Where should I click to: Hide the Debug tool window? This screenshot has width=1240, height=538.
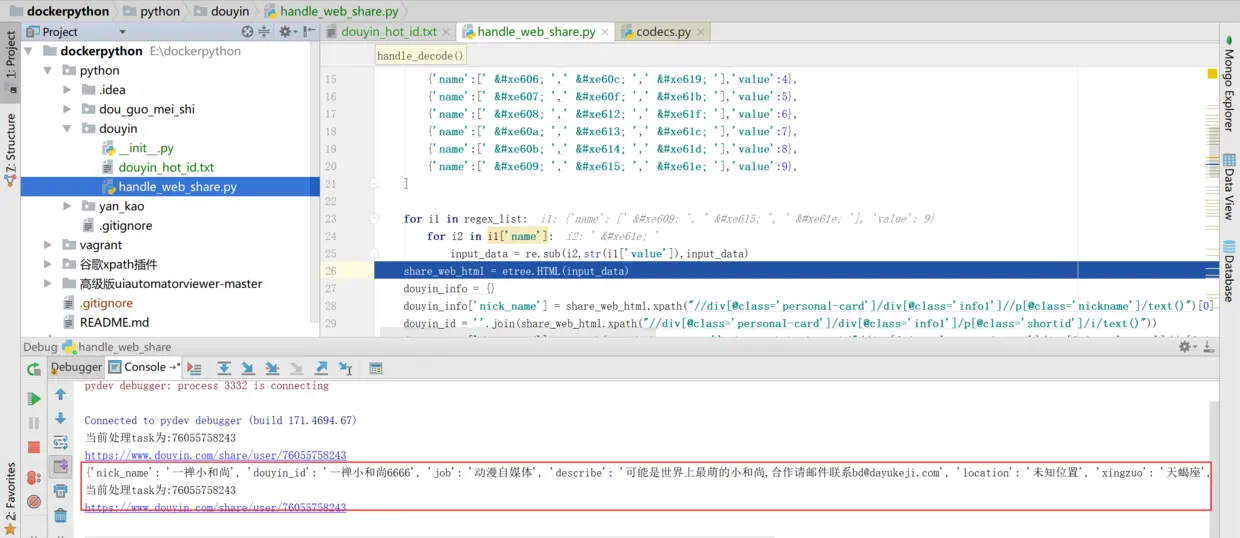pos(1209,347)
